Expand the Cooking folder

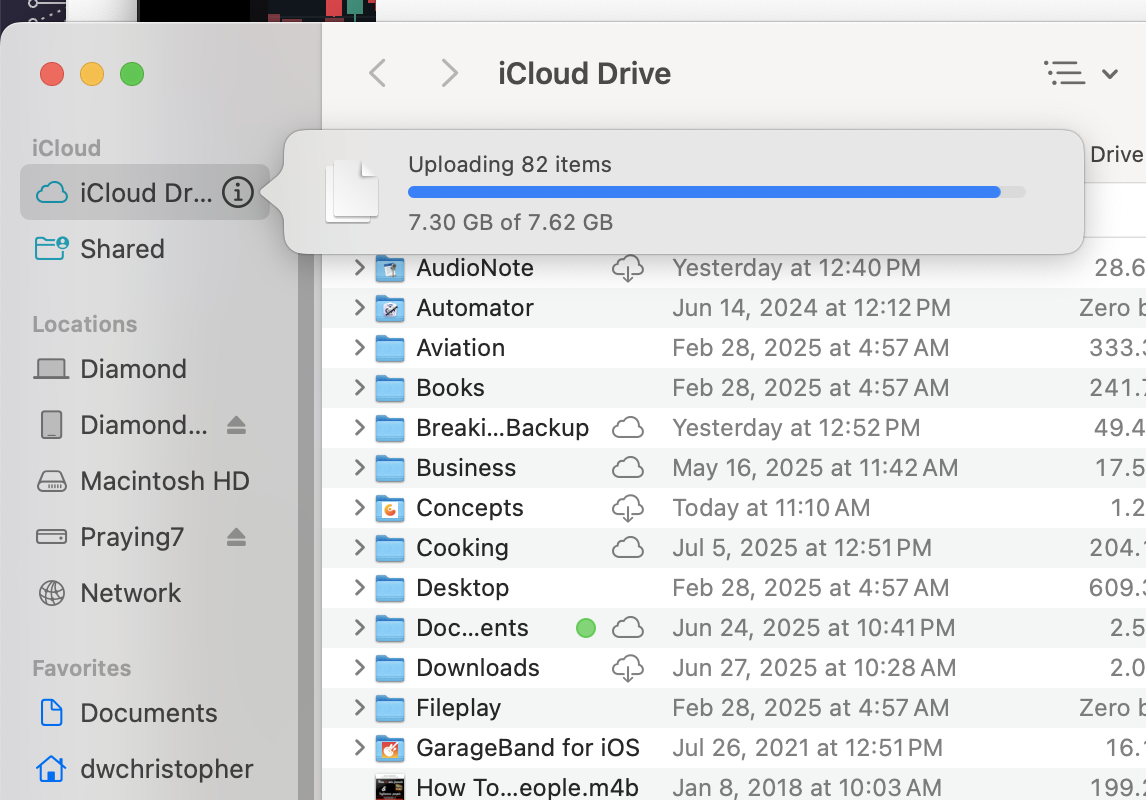coord(359,547)
